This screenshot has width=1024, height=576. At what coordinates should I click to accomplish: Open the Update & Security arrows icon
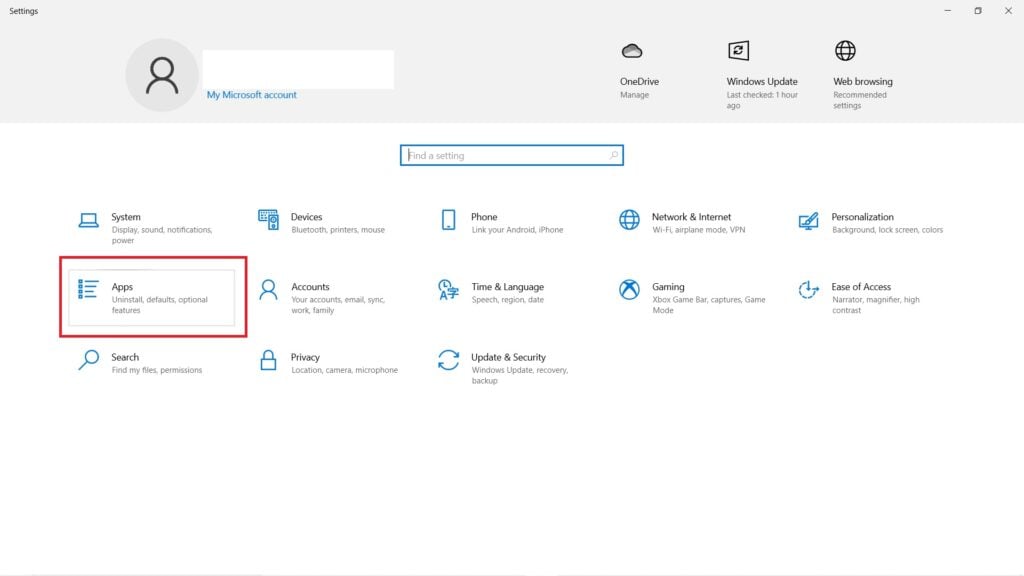(448, 360)
